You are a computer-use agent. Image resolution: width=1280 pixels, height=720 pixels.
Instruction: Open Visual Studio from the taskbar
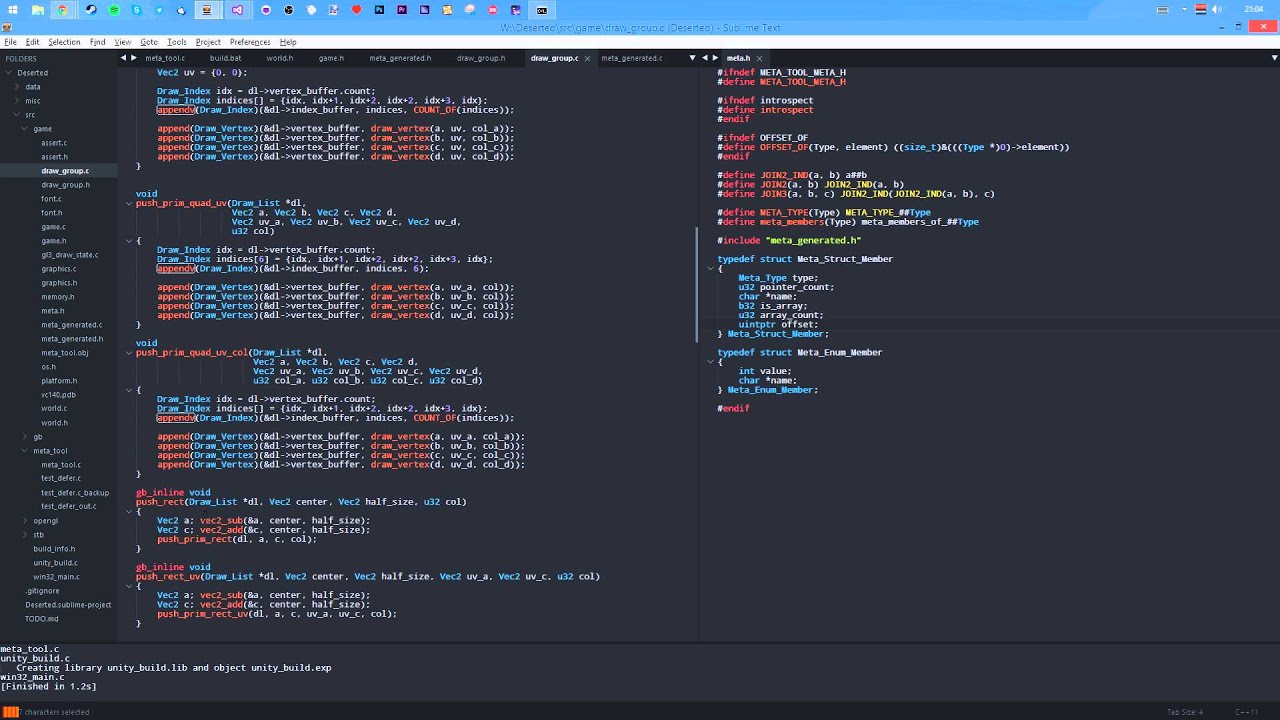tap(237, 10)
